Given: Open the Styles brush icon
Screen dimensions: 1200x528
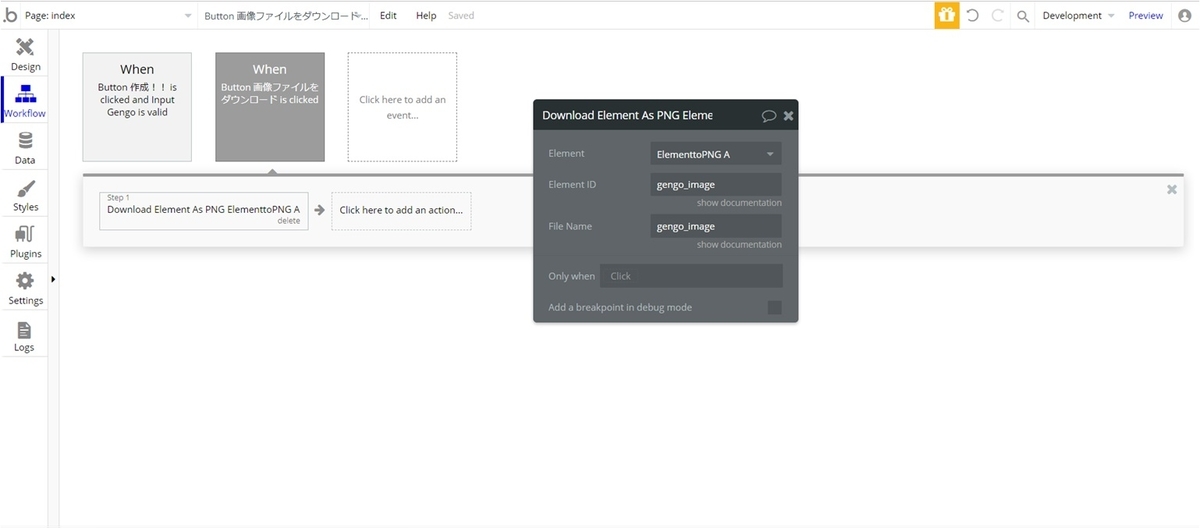Looking at the screenshot, I should pos(26,188).
